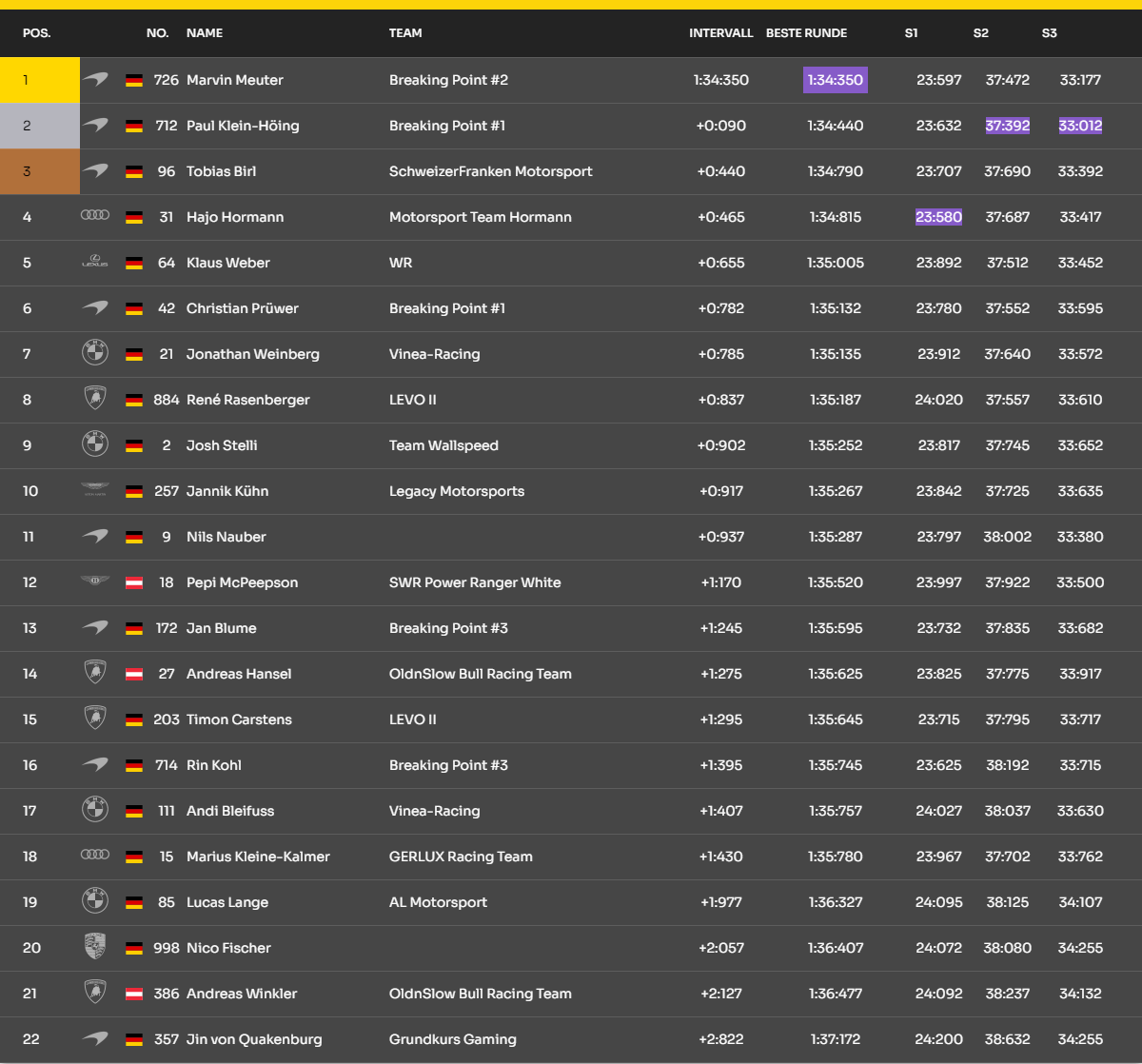Screen dimensions: 1142x1064
Task: Click the Bentley logo next to Pepi McPeepson
Action: tap(95, 581)
